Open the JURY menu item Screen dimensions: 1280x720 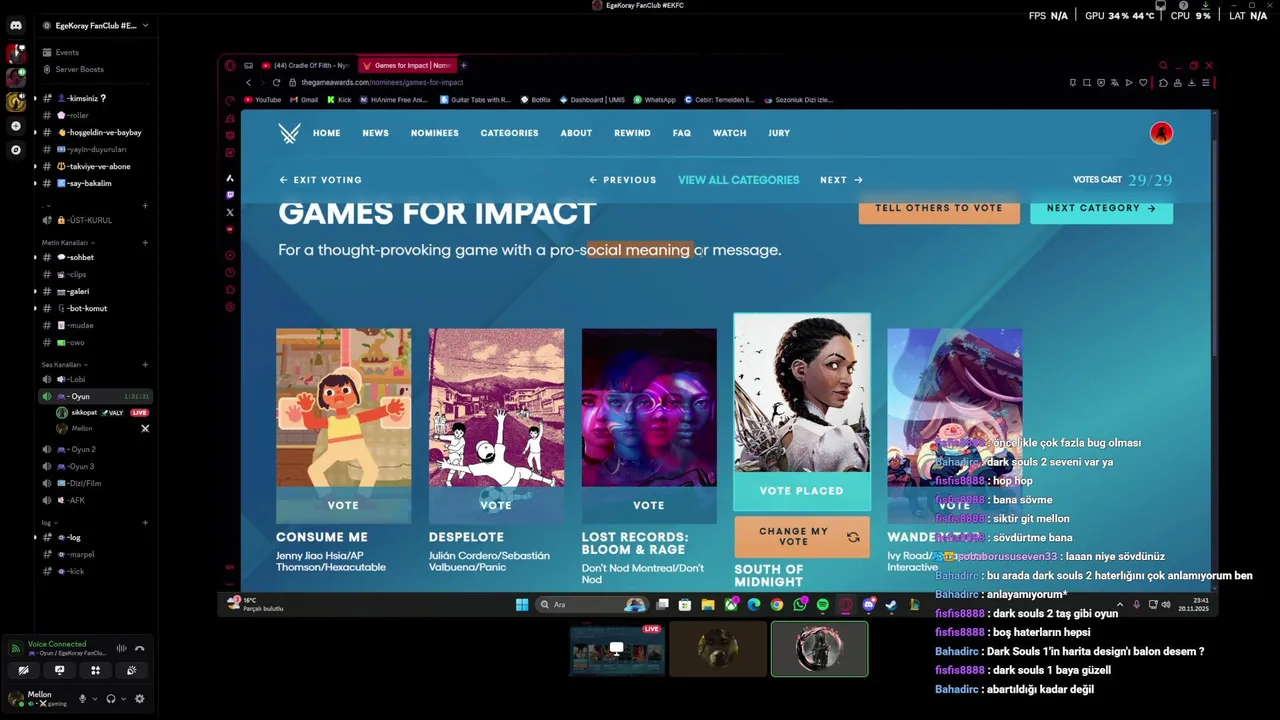[x=779, y=133]
